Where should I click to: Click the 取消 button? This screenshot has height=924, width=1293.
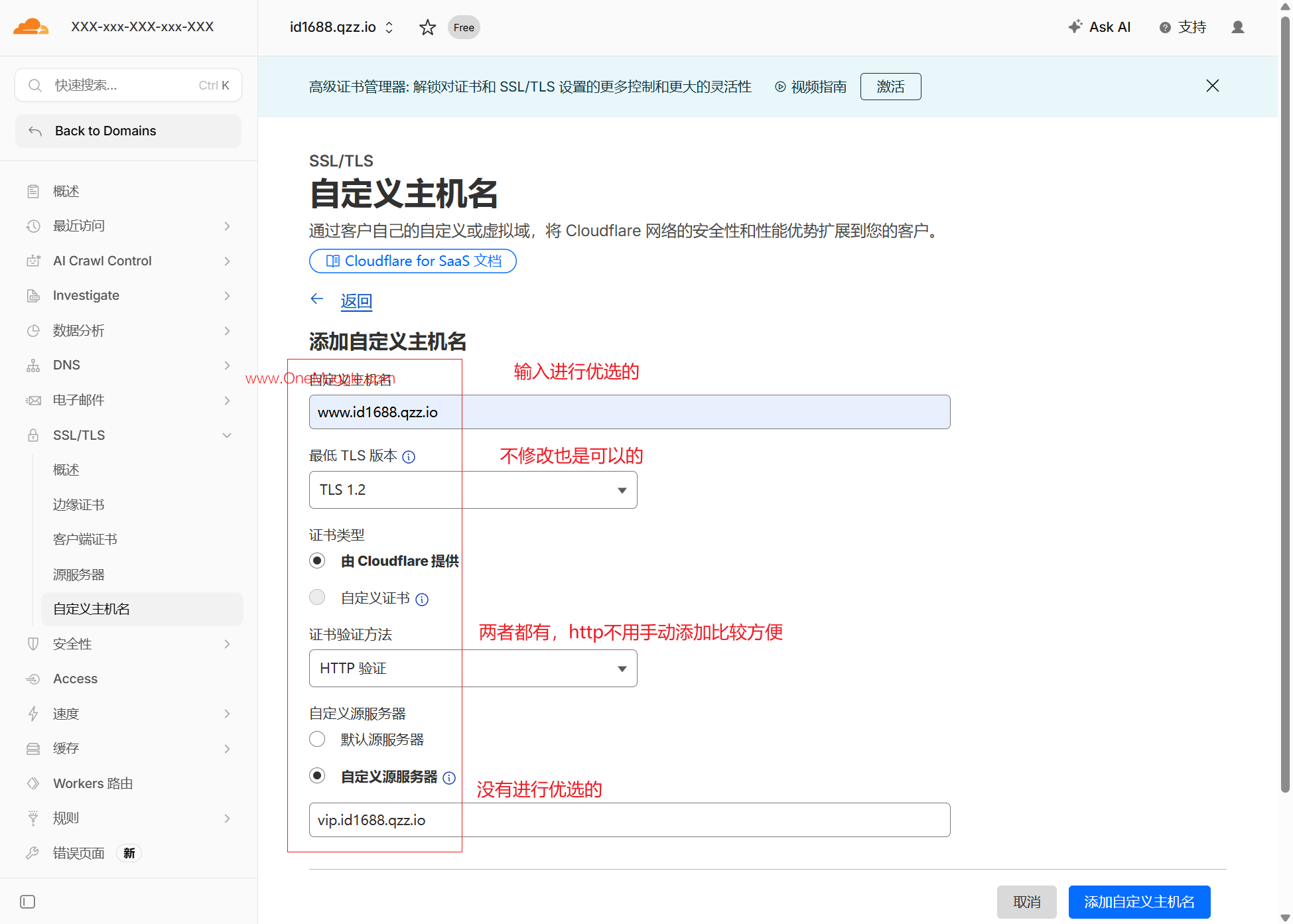coord(1026,902)
